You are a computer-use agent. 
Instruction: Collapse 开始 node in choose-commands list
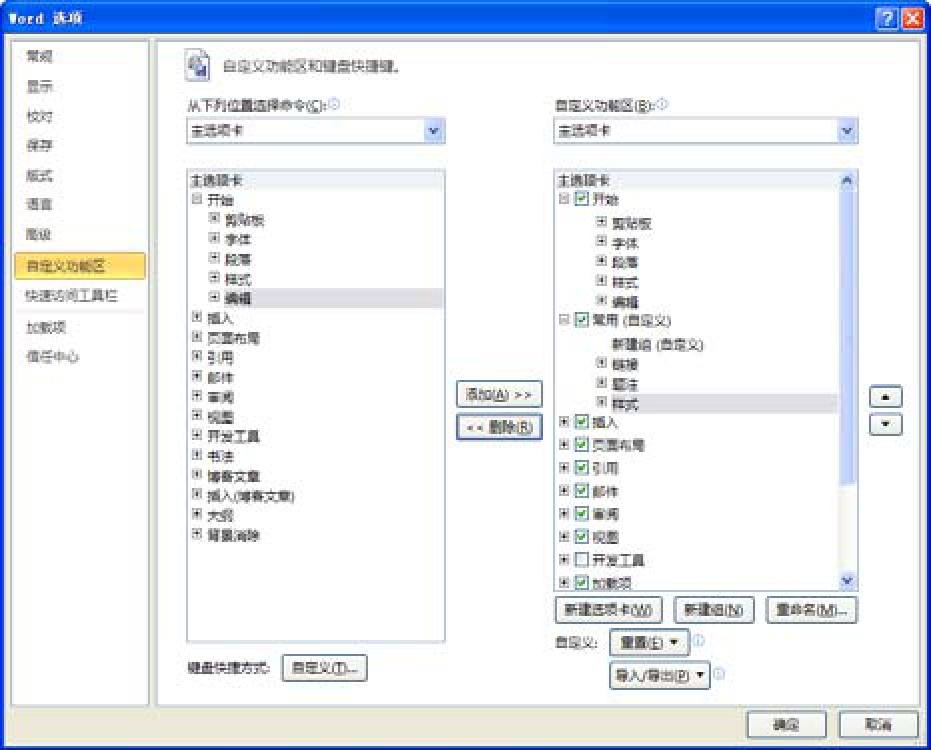click(x=197, y=199)
